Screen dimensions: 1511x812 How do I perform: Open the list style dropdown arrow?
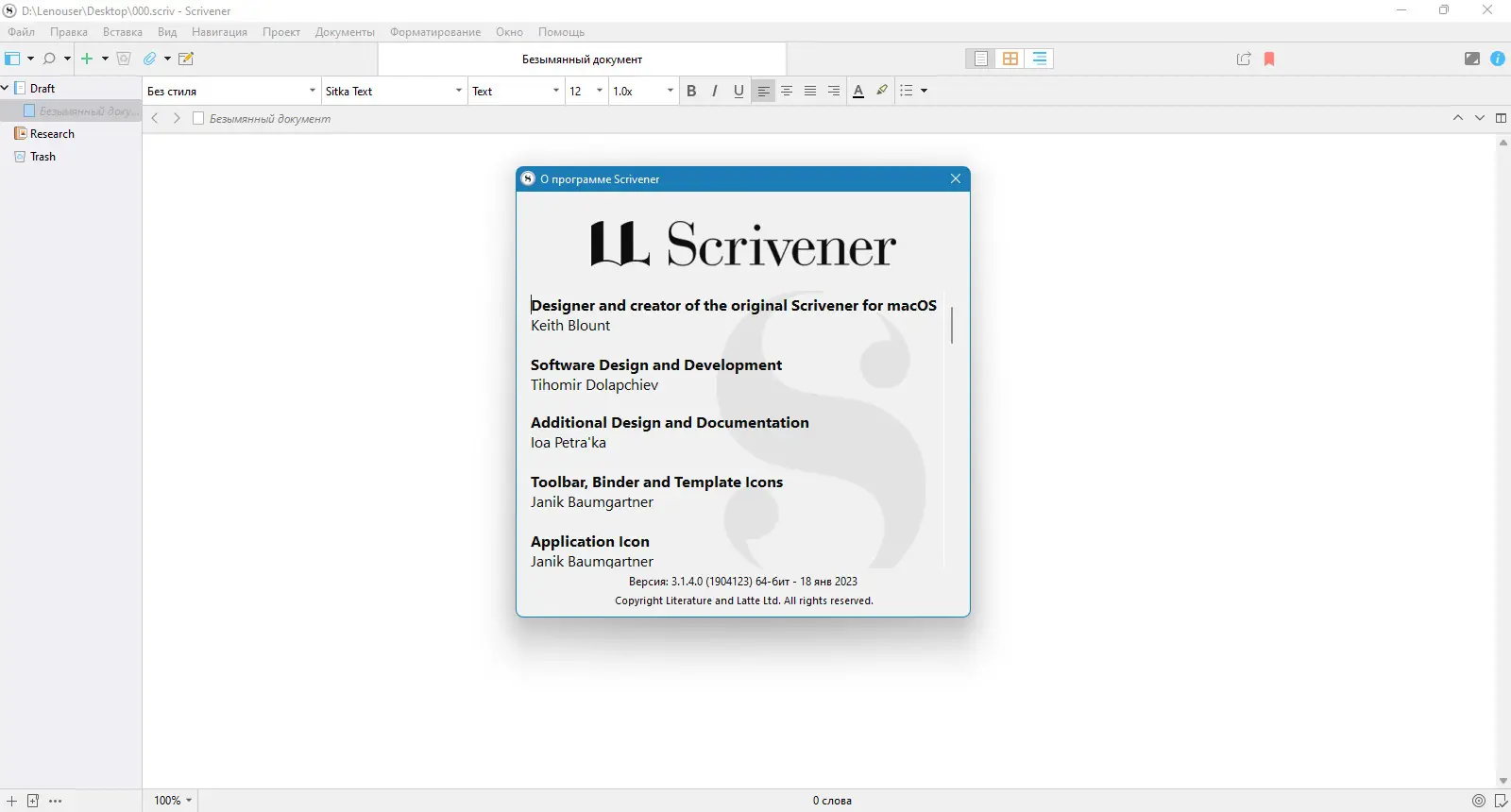point(925,91)
